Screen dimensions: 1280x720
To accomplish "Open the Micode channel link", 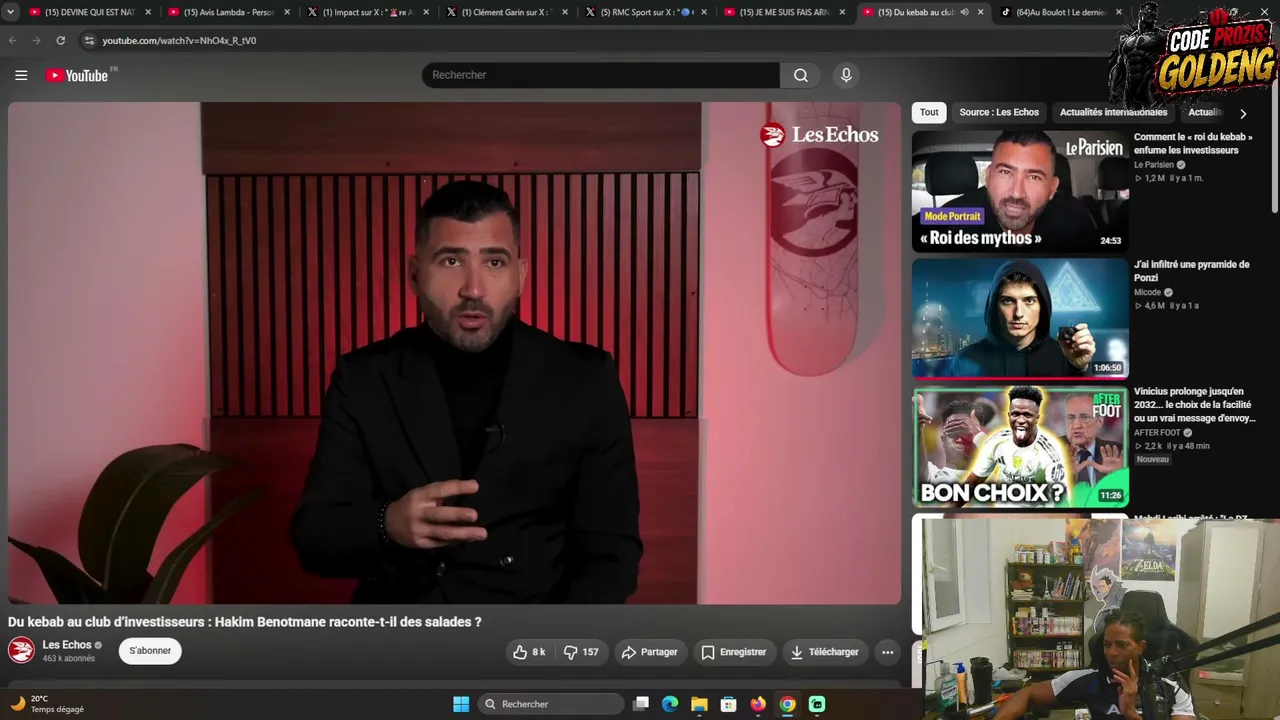I will (x=1148, y=292).
